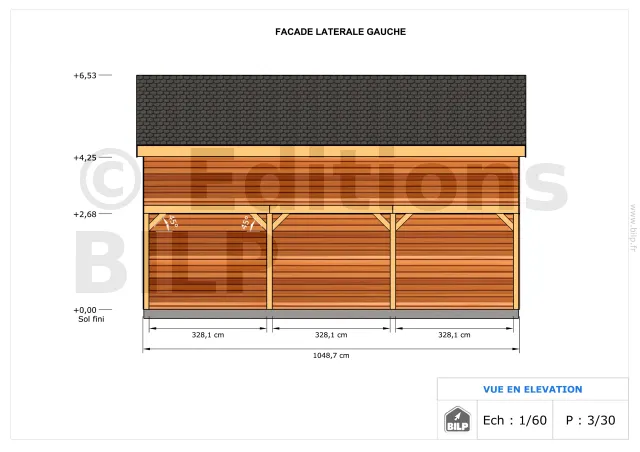Click the 45° label on left brace
The height and width of the screenshot is (452, 640).
coord(171,223)
